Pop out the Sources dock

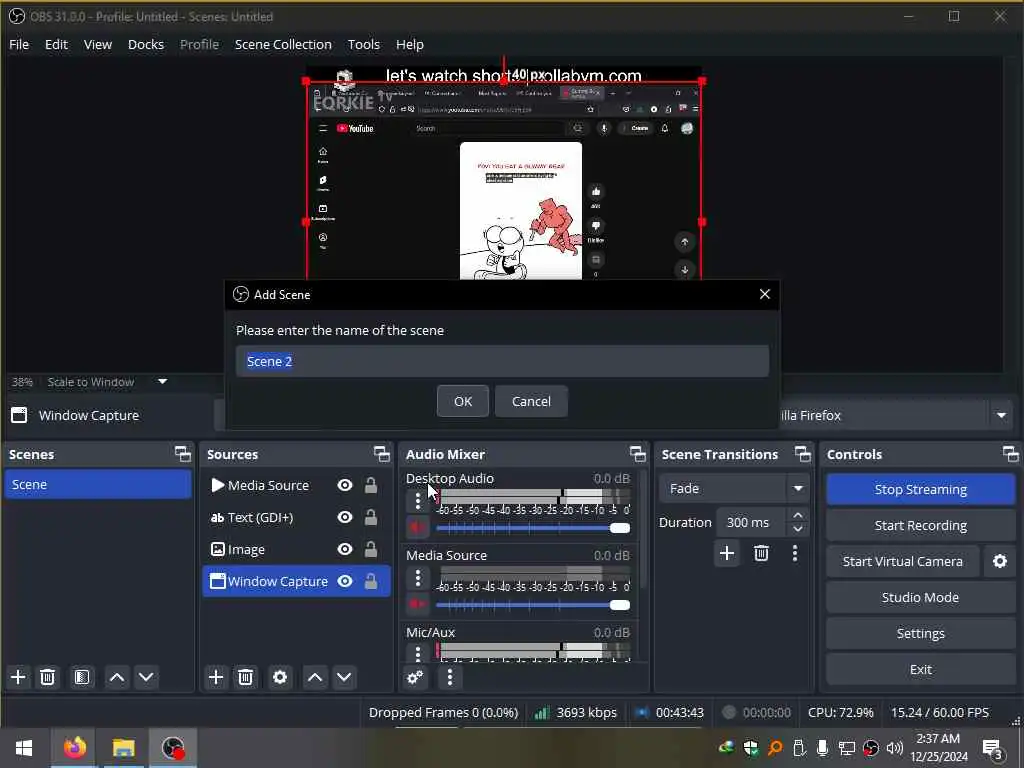pos(382,454)
